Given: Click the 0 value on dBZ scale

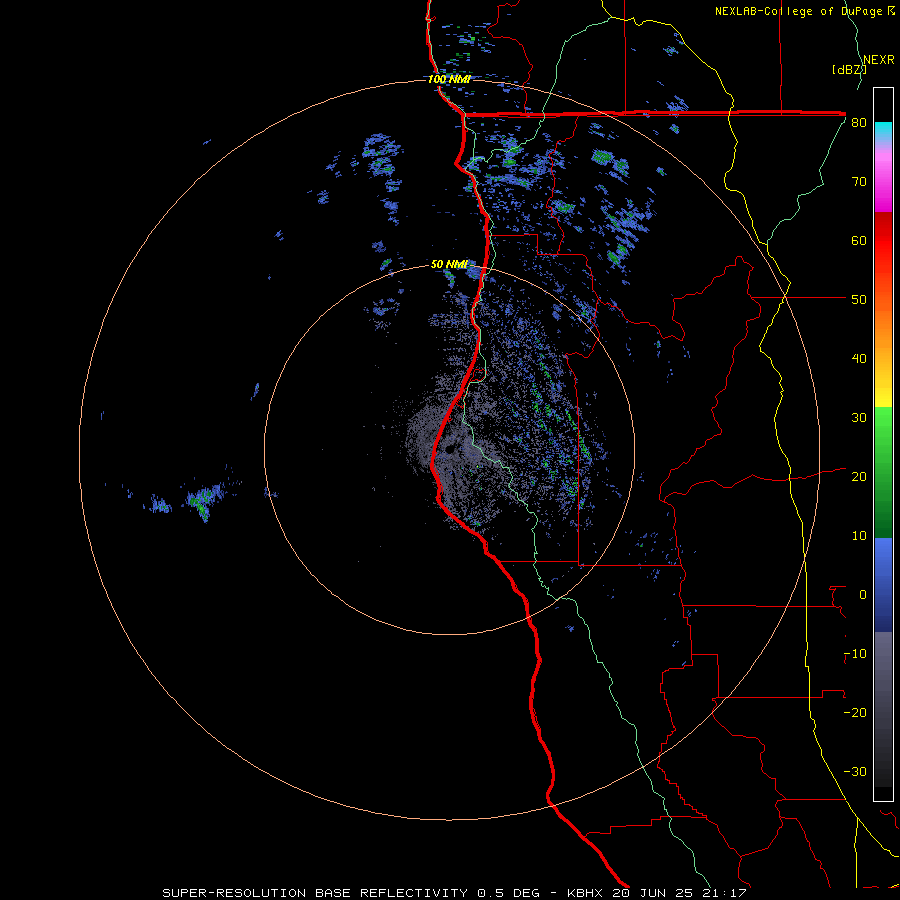Looking at the screenshot, I should pos(863,595).
